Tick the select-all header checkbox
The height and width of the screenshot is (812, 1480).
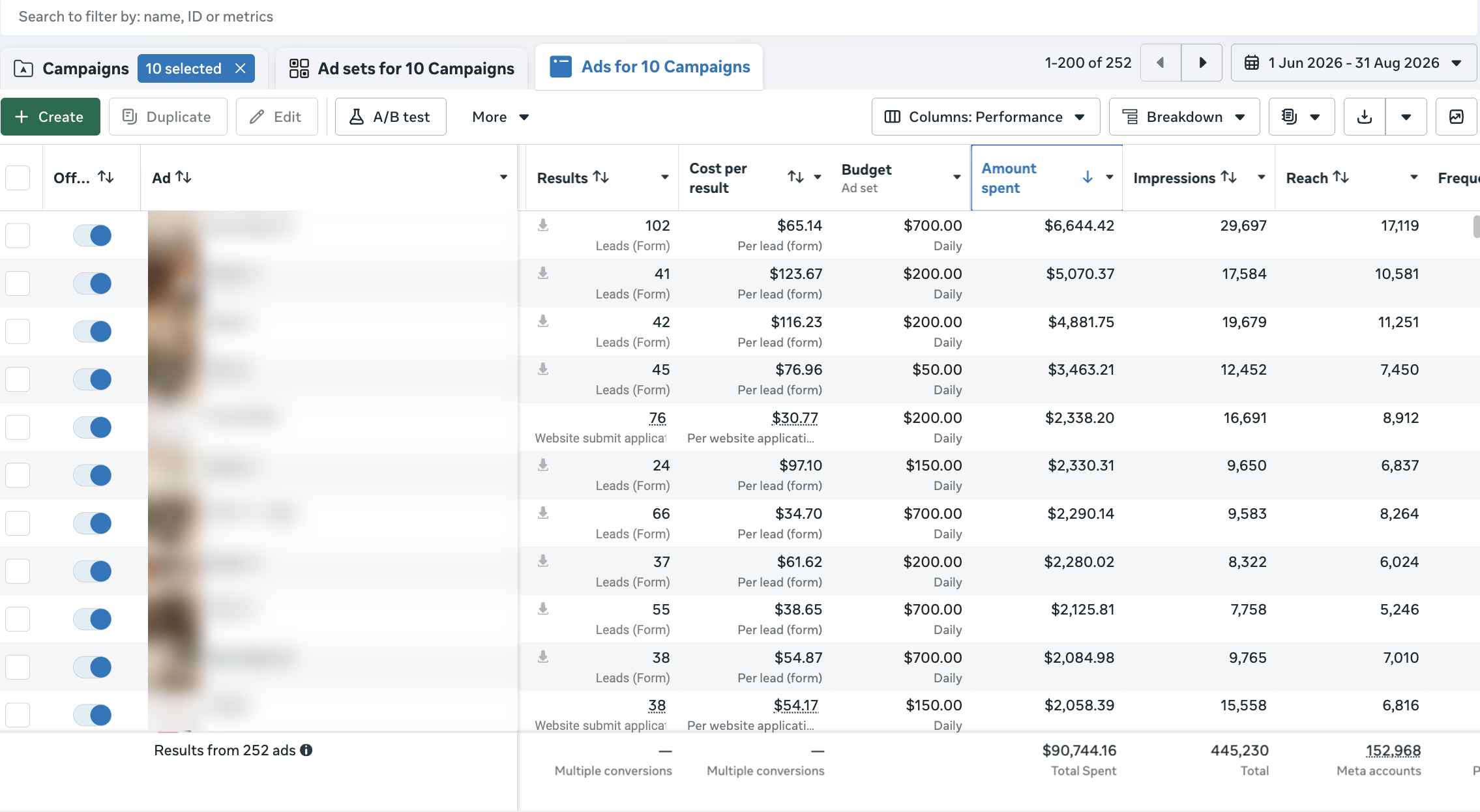click(18, 177)
